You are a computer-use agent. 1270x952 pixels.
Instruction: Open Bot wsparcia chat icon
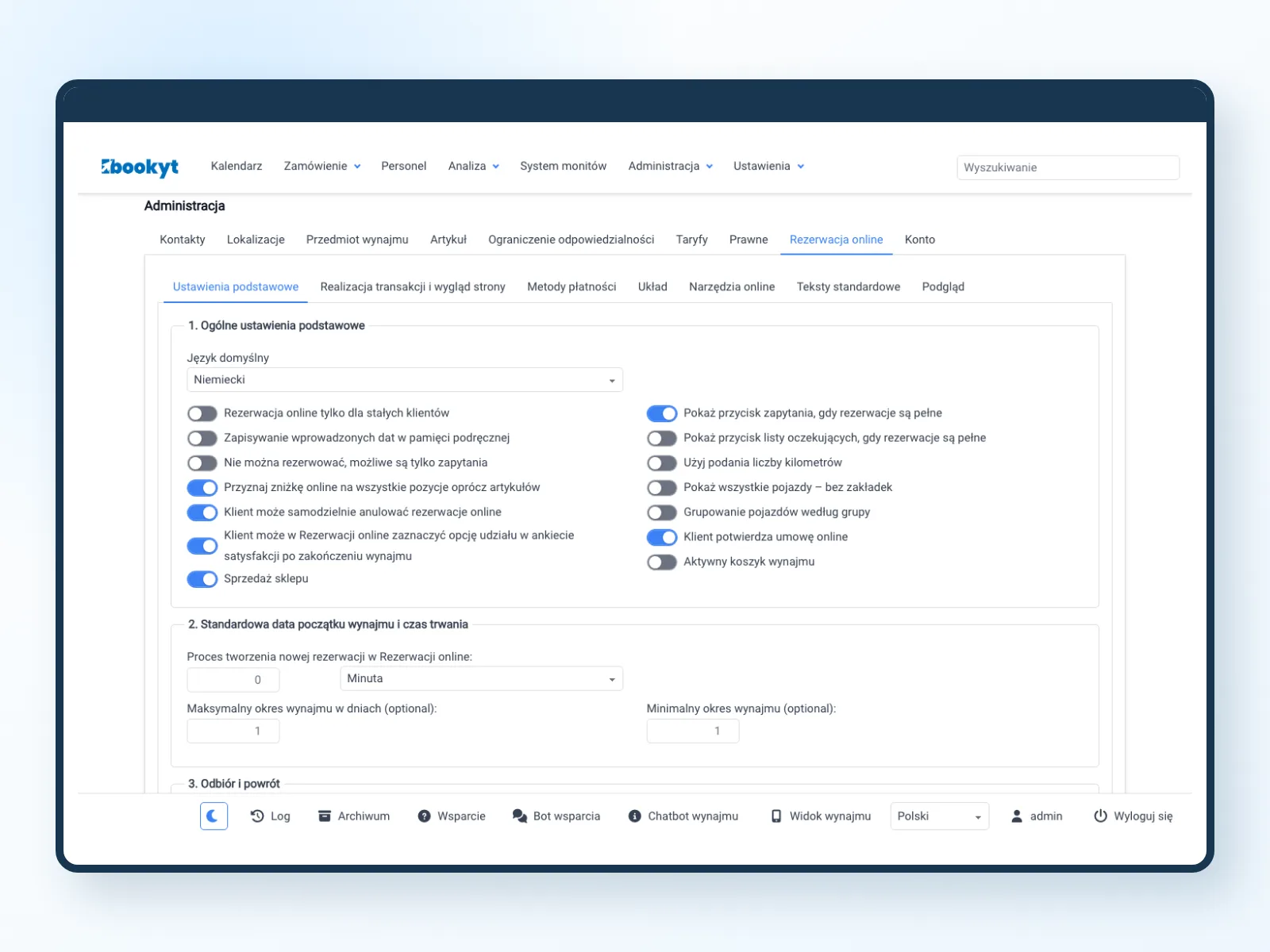pyautogui.click(x=520, y=816)
